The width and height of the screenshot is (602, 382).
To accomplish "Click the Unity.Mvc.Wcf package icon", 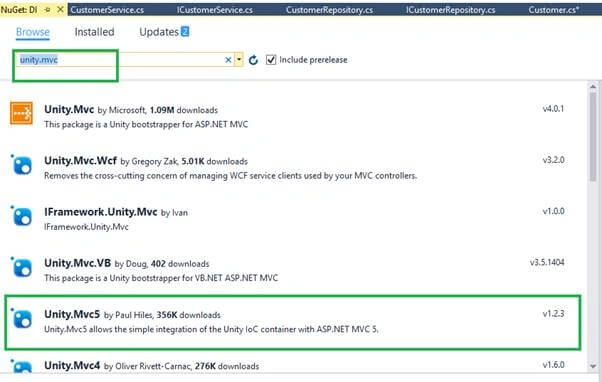I will click(22, 165).
